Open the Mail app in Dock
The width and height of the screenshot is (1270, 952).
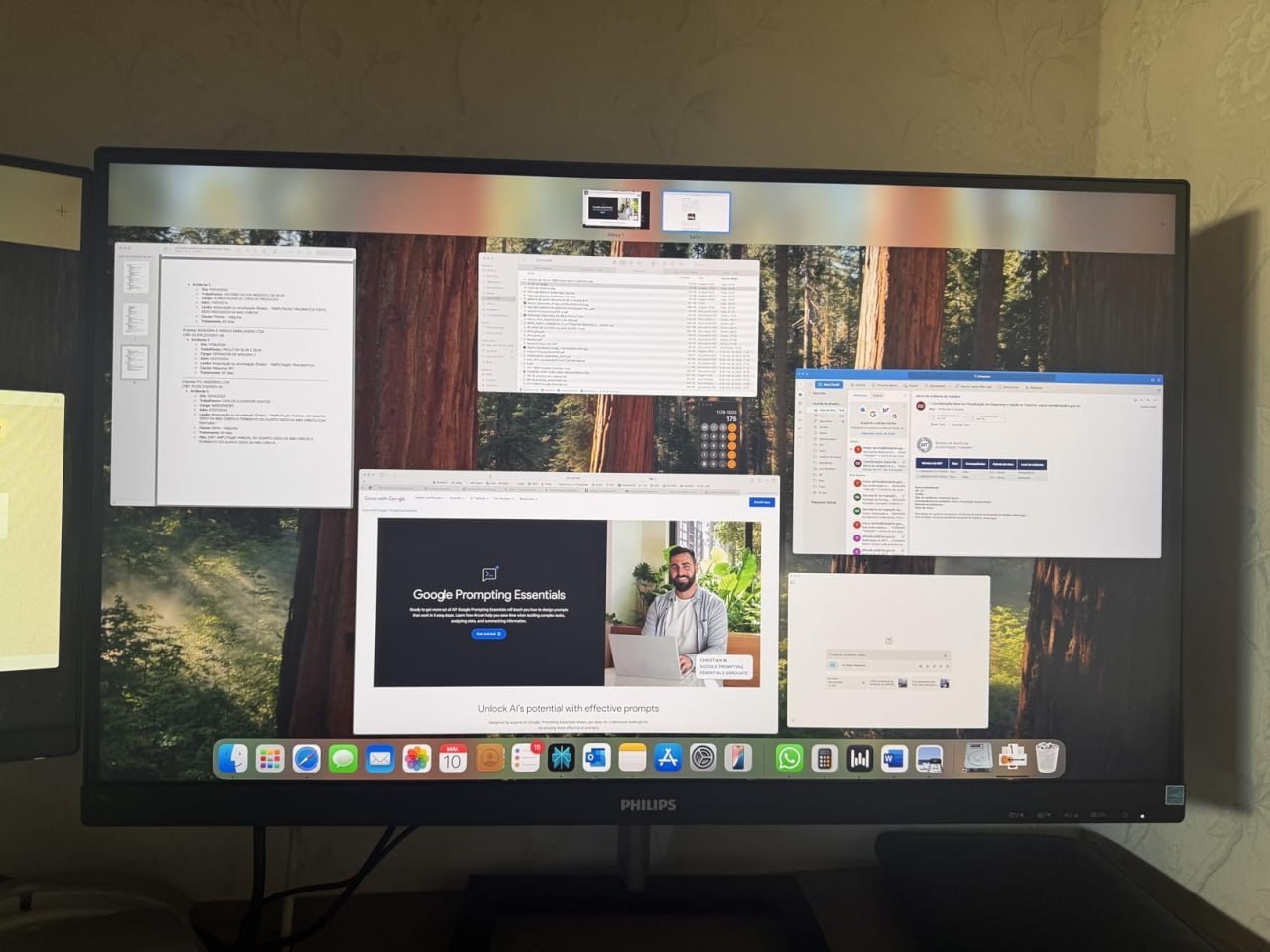pyautogui.click(x=380, y=760)
